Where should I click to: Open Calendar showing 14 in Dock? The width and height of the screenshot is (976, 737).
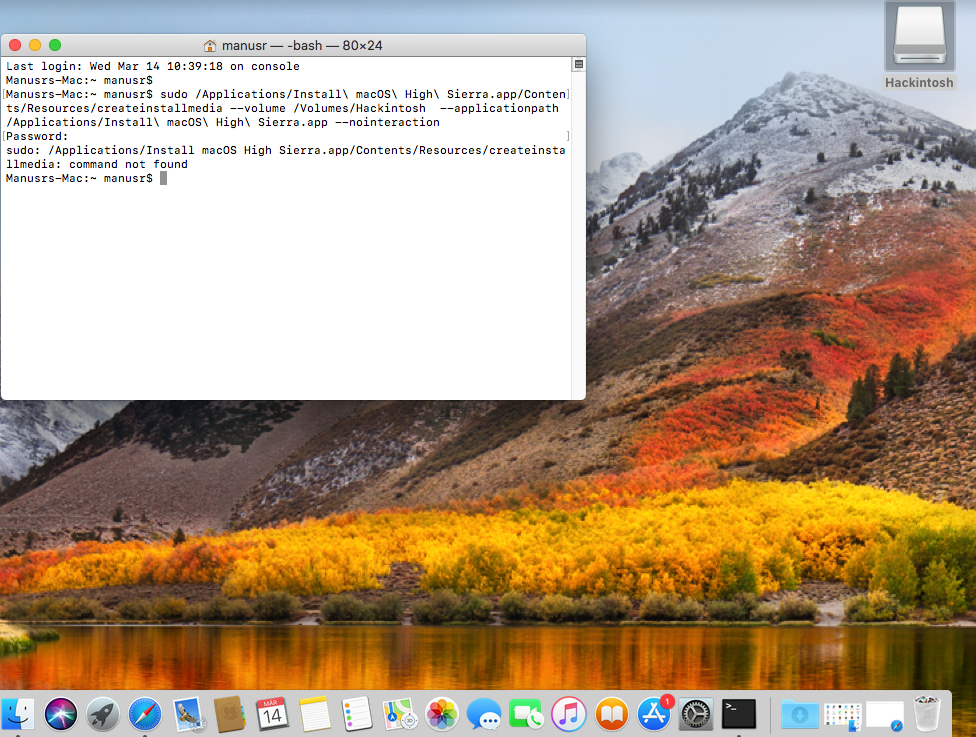(x=272, y=713)
